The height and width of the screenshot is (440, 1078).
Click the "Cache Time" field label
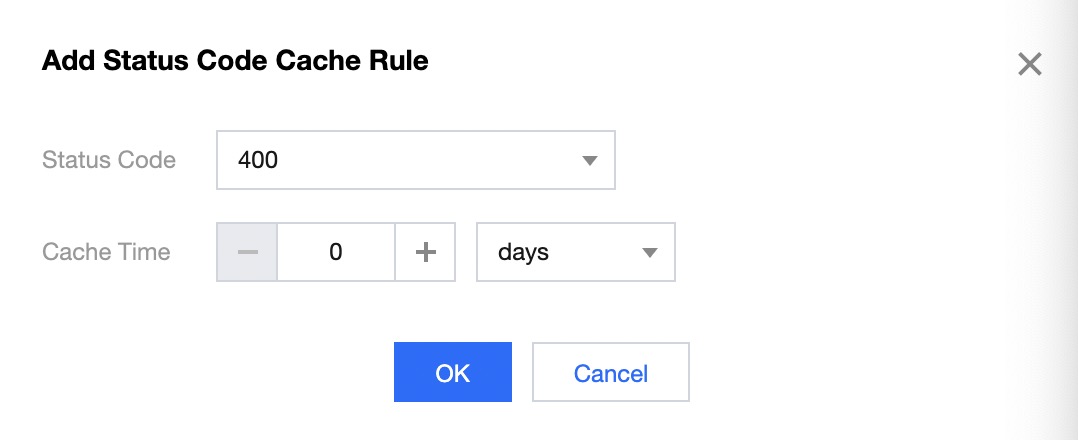[x=106, y=252]
